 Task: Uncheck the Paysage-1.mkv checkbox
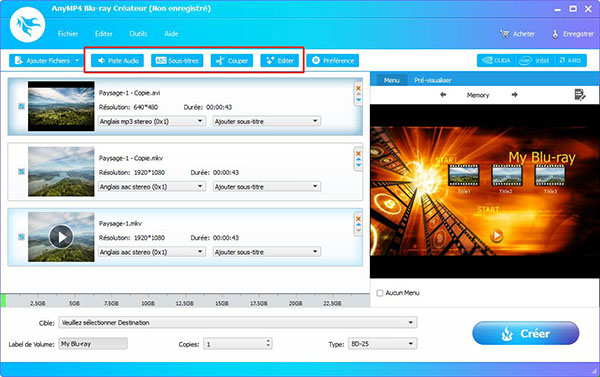tap(22, 237)
